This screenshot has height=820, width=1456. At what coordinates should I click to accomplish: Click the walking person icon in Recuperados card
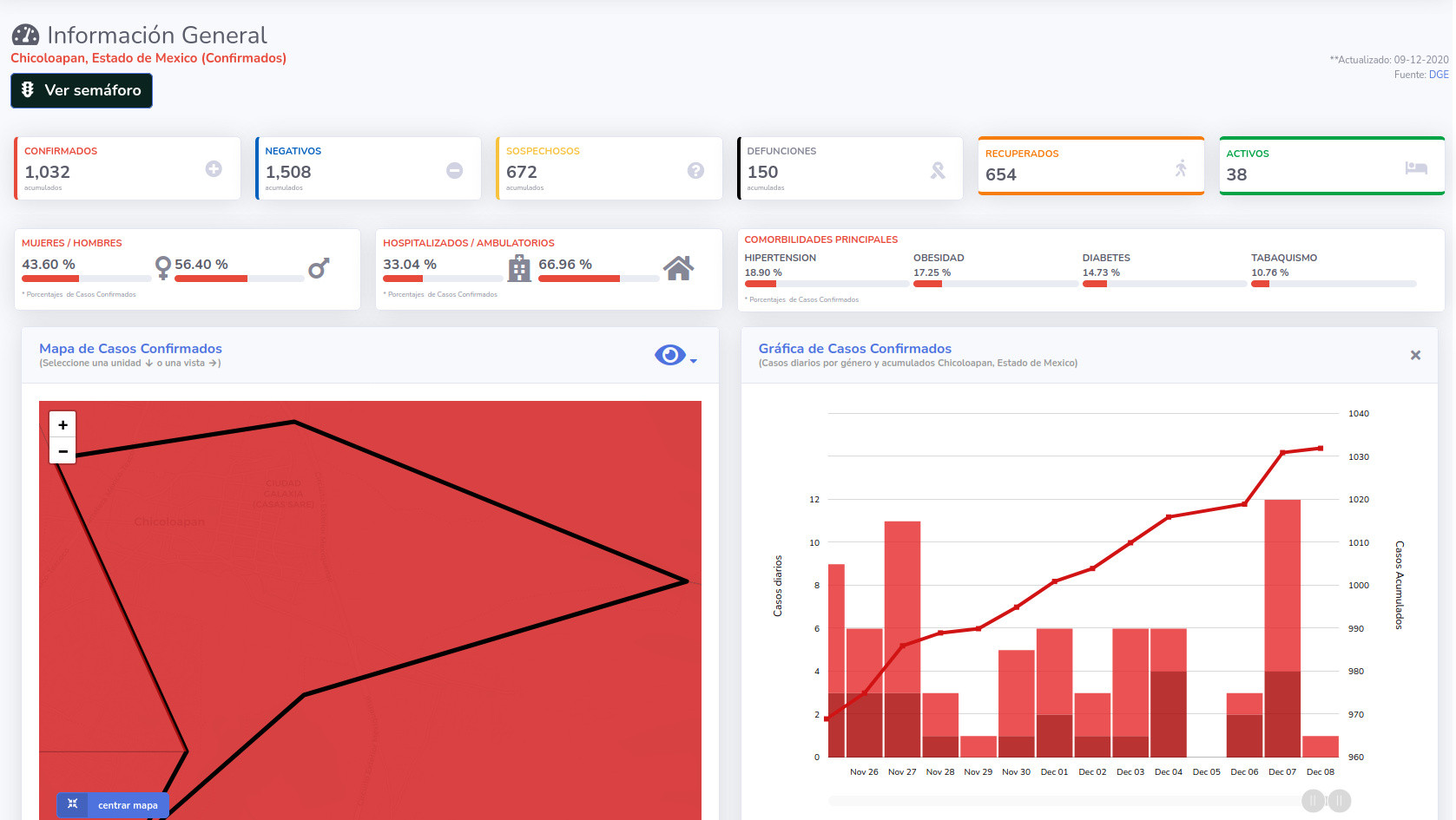1181,168
